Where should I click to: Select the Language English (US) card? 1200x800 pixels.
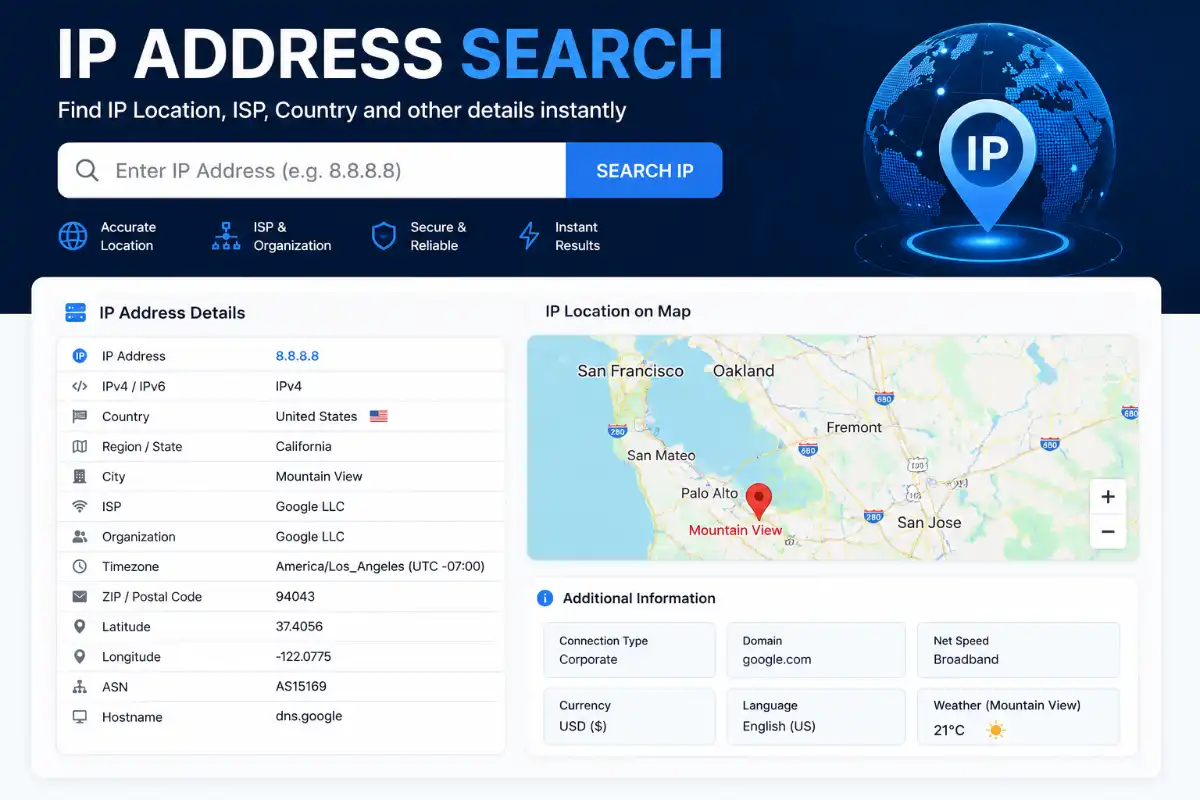pyautogui.click(x=816, y=716)
